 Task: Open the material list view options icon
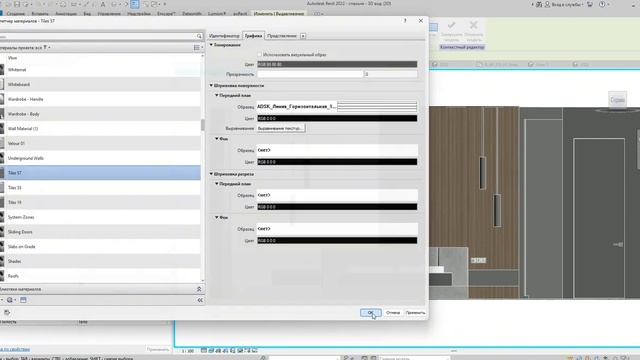[196, 48]
